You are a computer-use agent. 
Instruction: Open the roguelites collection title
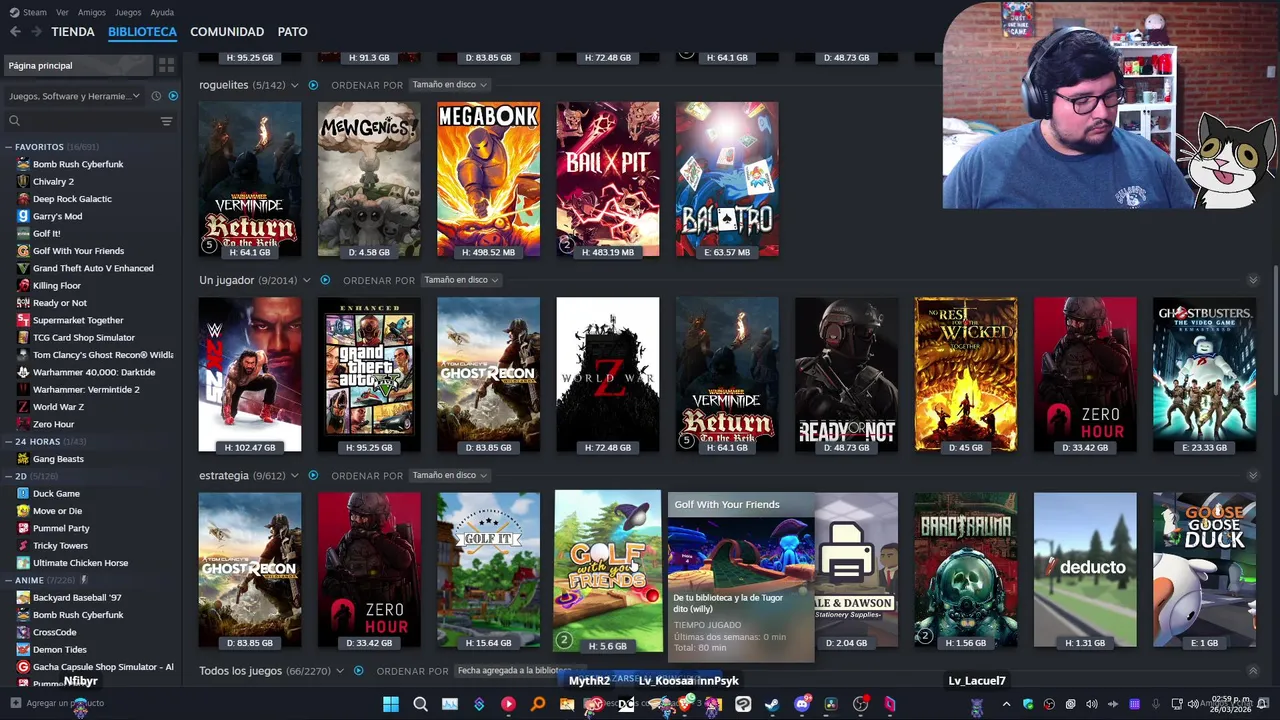coord(223,85)
